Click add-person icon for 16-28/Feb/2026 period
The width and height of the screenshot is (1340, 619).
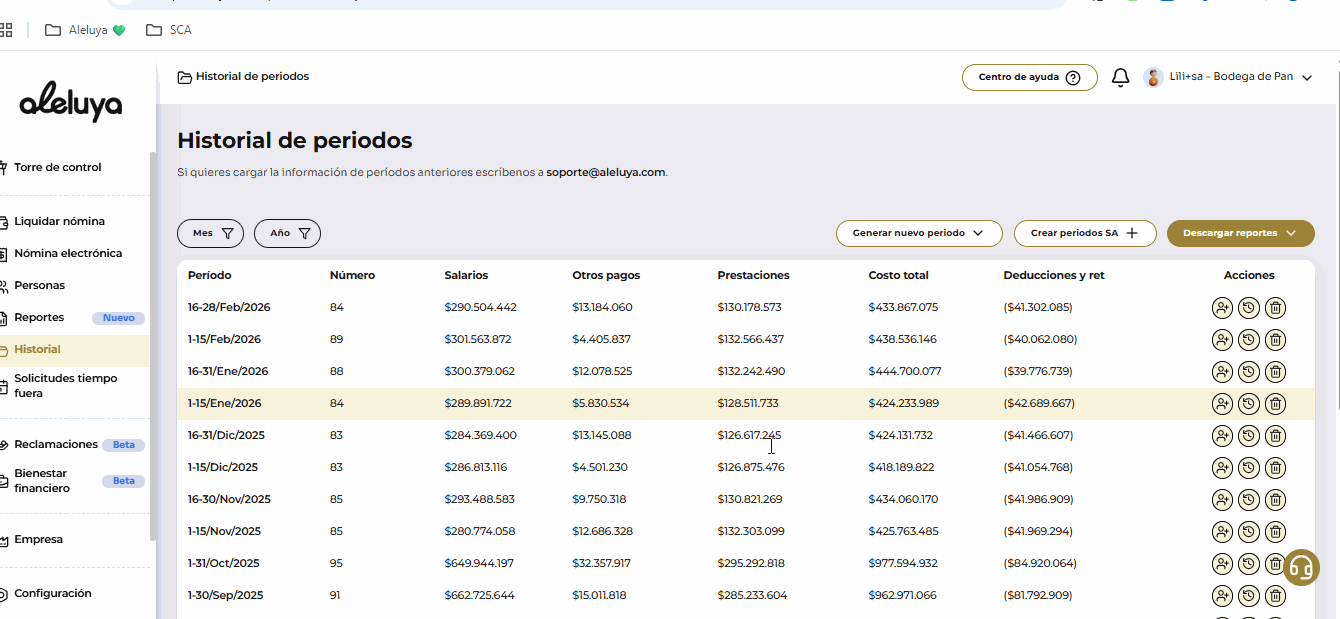[x=1221, y=308]
